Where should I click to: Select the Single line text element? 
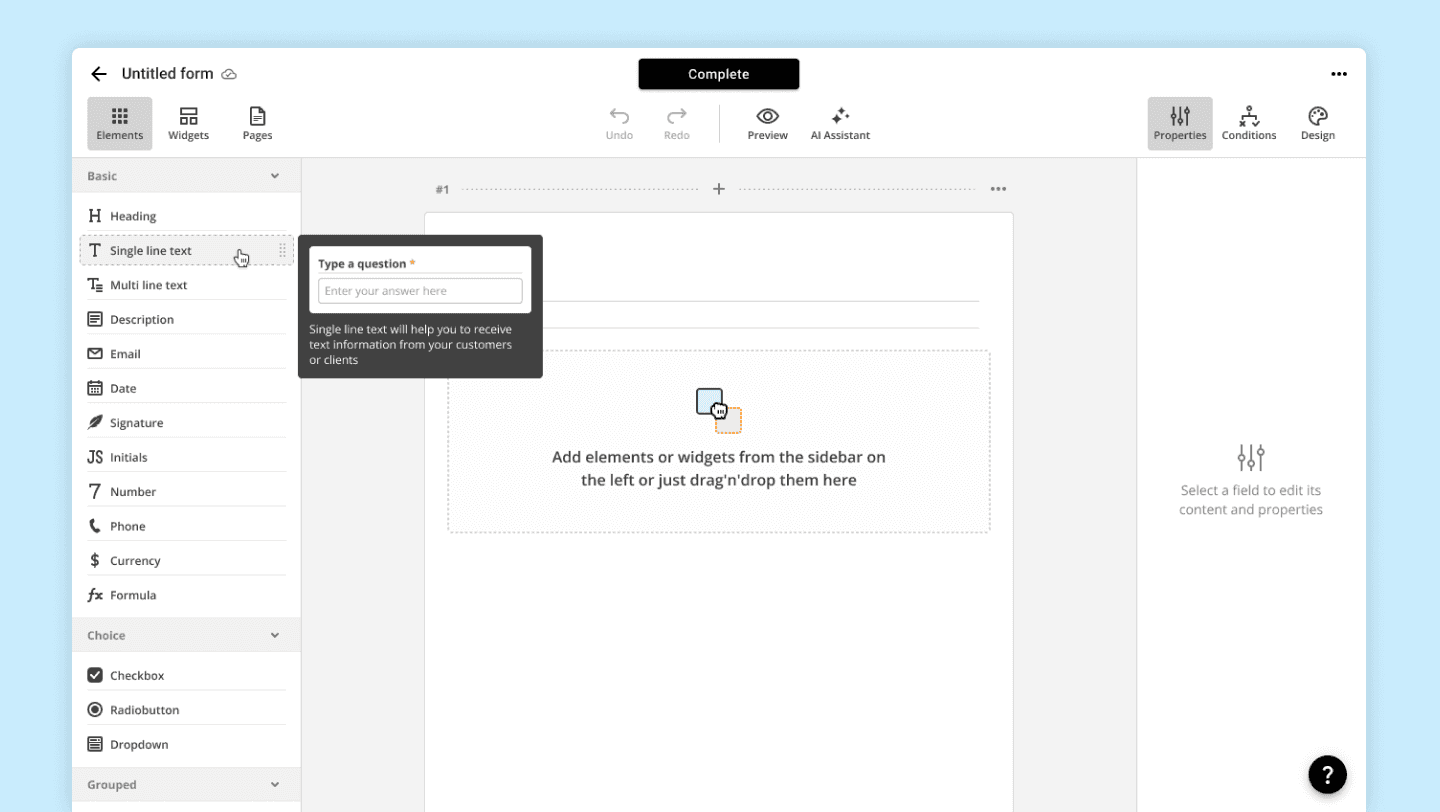186,250
